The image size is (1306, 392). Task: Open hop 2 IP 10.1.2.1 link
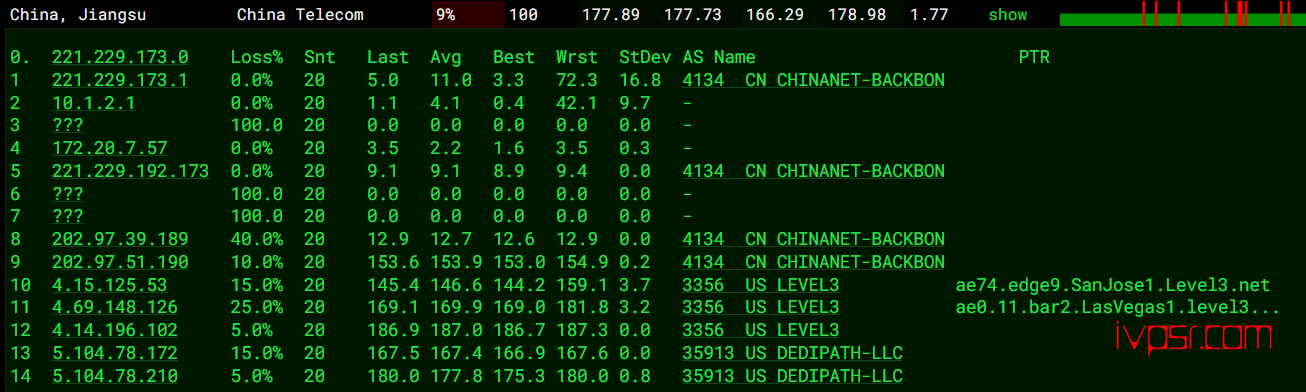pyautogui.click(x=94, y=103)
